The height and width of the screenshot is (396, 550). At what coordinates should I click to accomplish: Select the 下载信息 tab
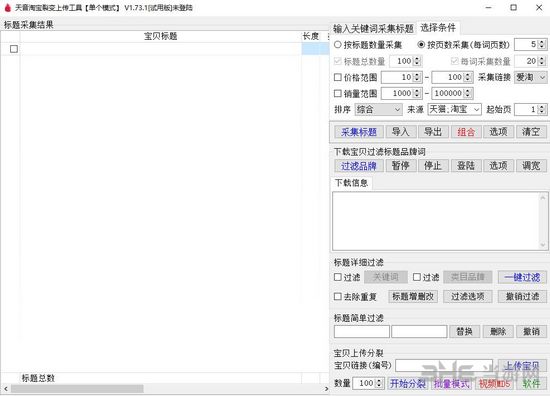click(x=351, y=183)
